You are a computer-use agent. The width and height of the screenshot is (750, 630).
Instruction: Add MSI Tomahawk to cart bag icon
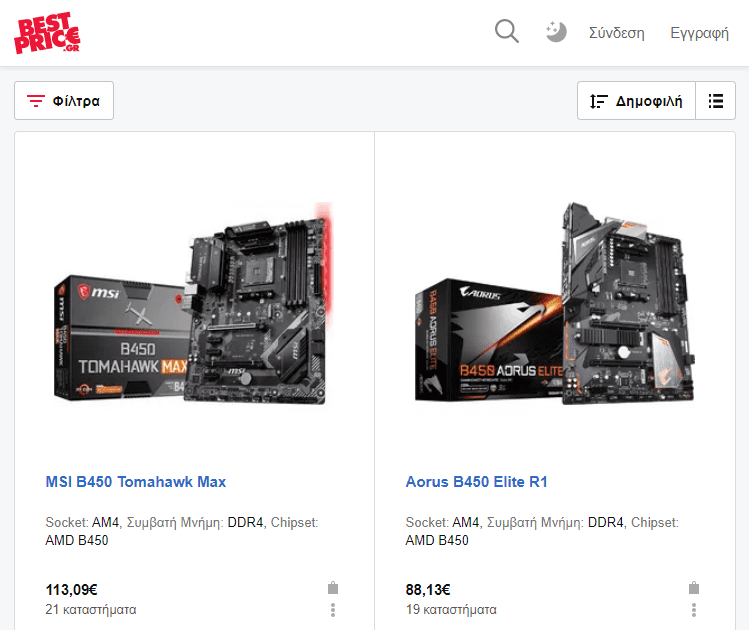[x=333, y=587]
